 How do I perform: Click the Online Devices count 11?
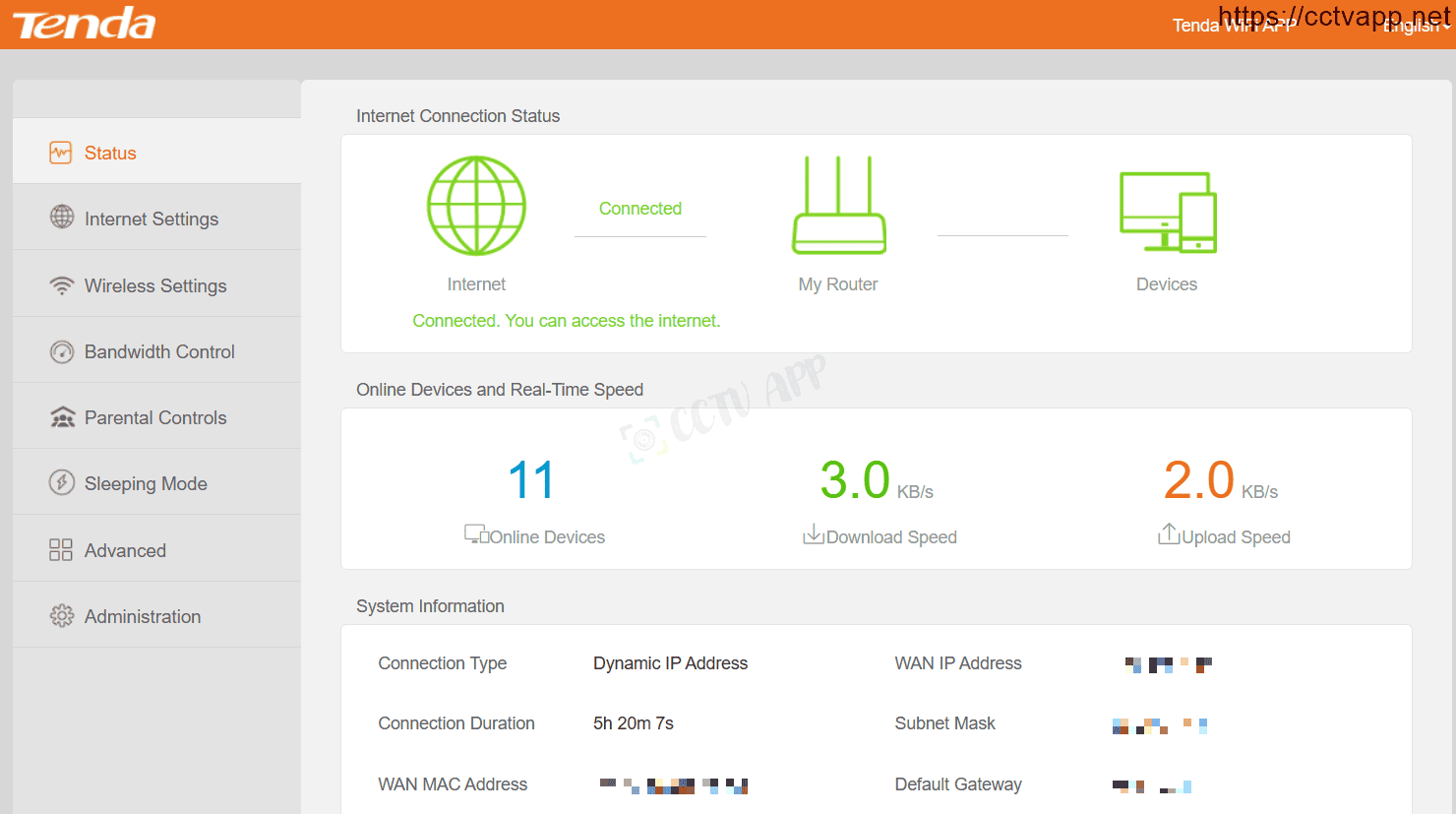tap(531, 480)
